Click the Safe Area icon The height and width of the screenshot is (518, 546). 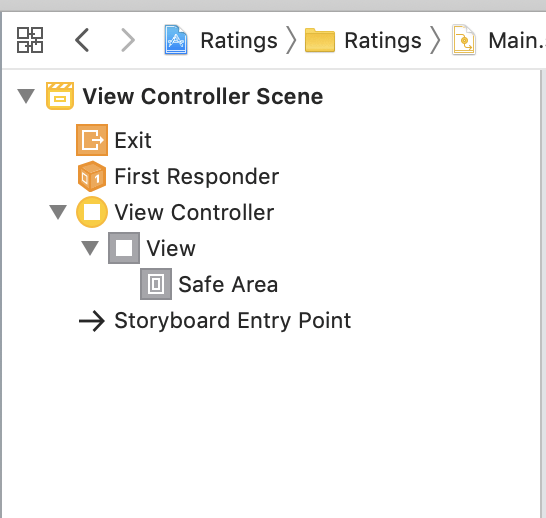tap(156, 284)
